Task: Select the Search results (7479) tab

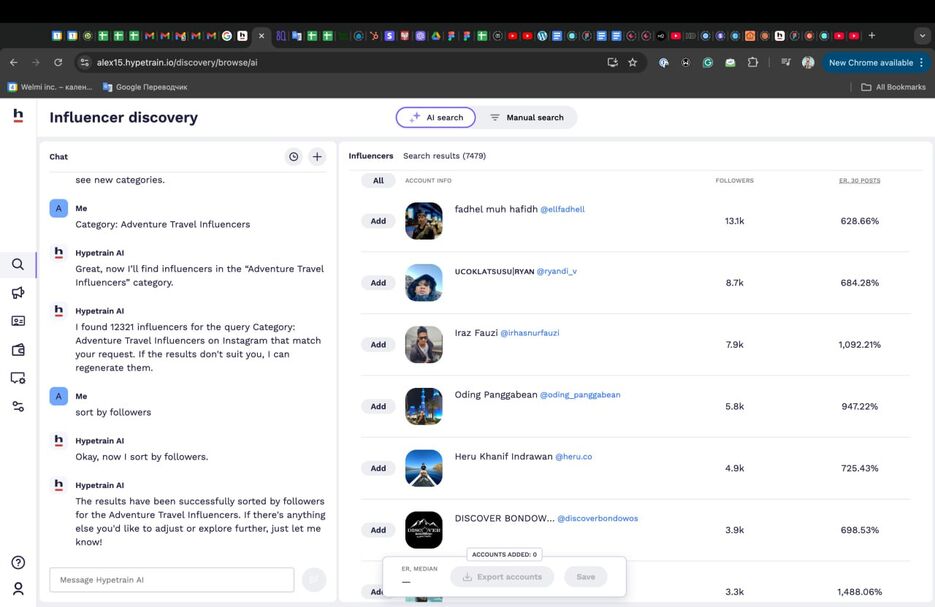Action: pos(444,156)
